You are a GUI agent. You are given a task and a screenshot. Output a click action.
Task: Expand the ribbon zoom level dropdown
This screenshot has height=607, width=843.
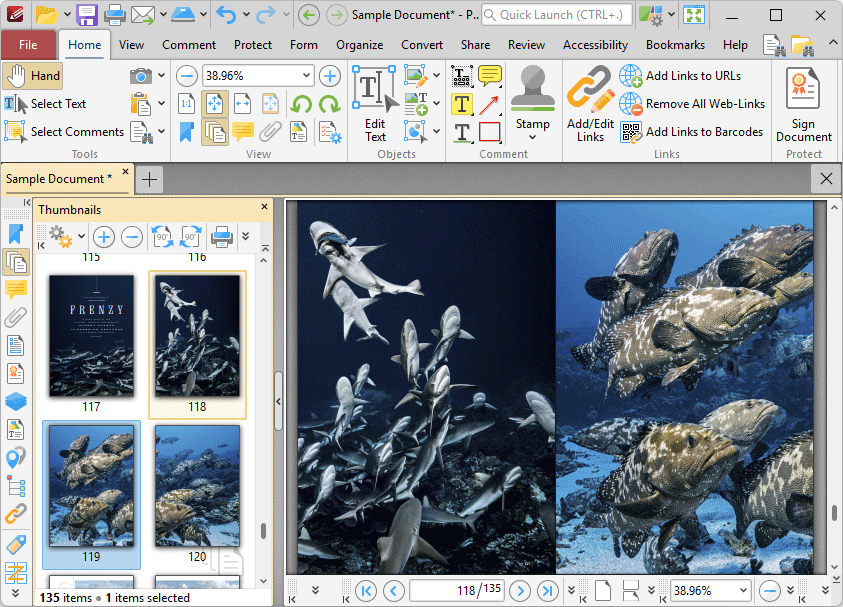click(x=306, y=76)
